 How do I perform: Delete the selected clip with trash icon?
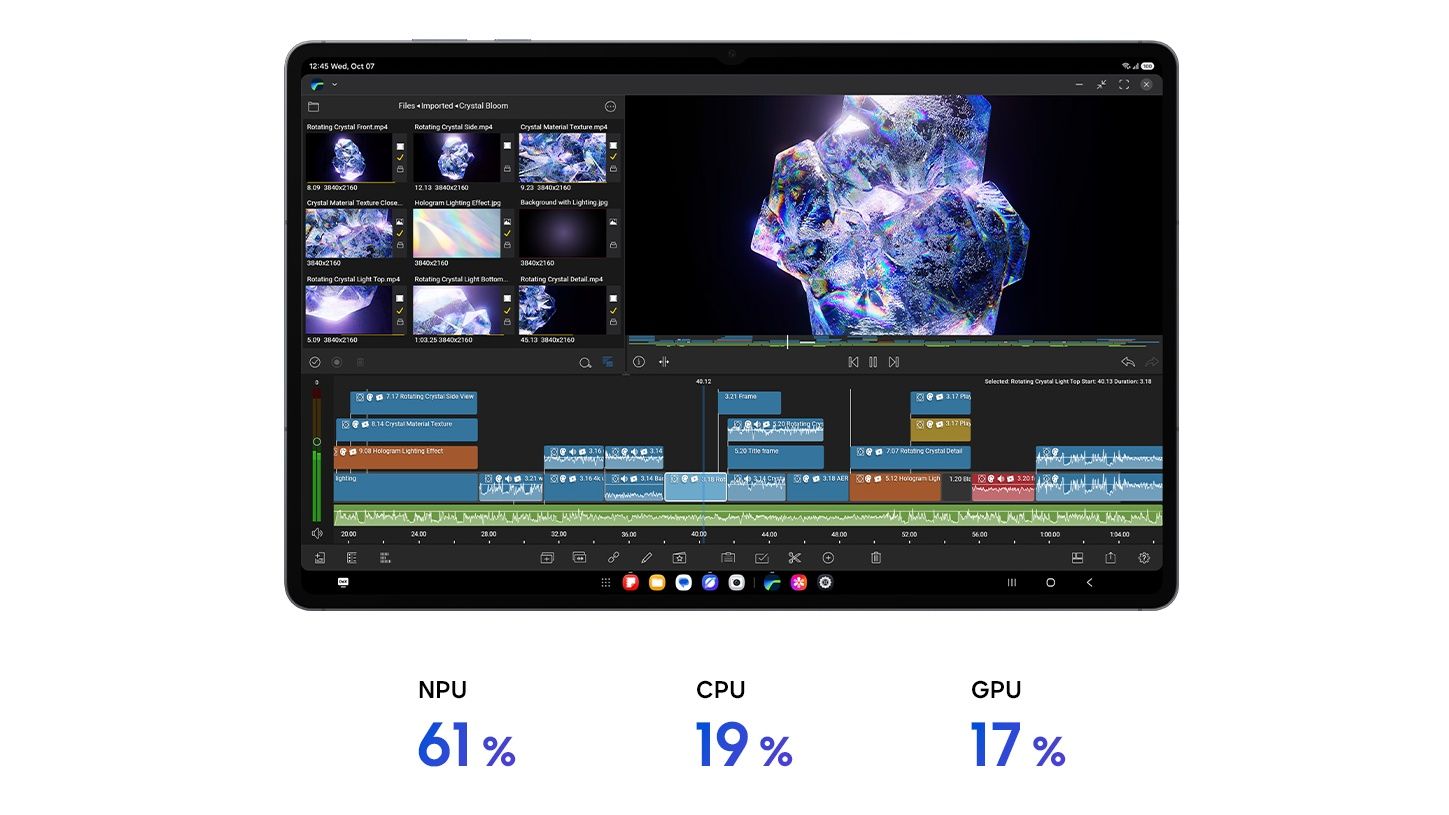tap(875, 558)
